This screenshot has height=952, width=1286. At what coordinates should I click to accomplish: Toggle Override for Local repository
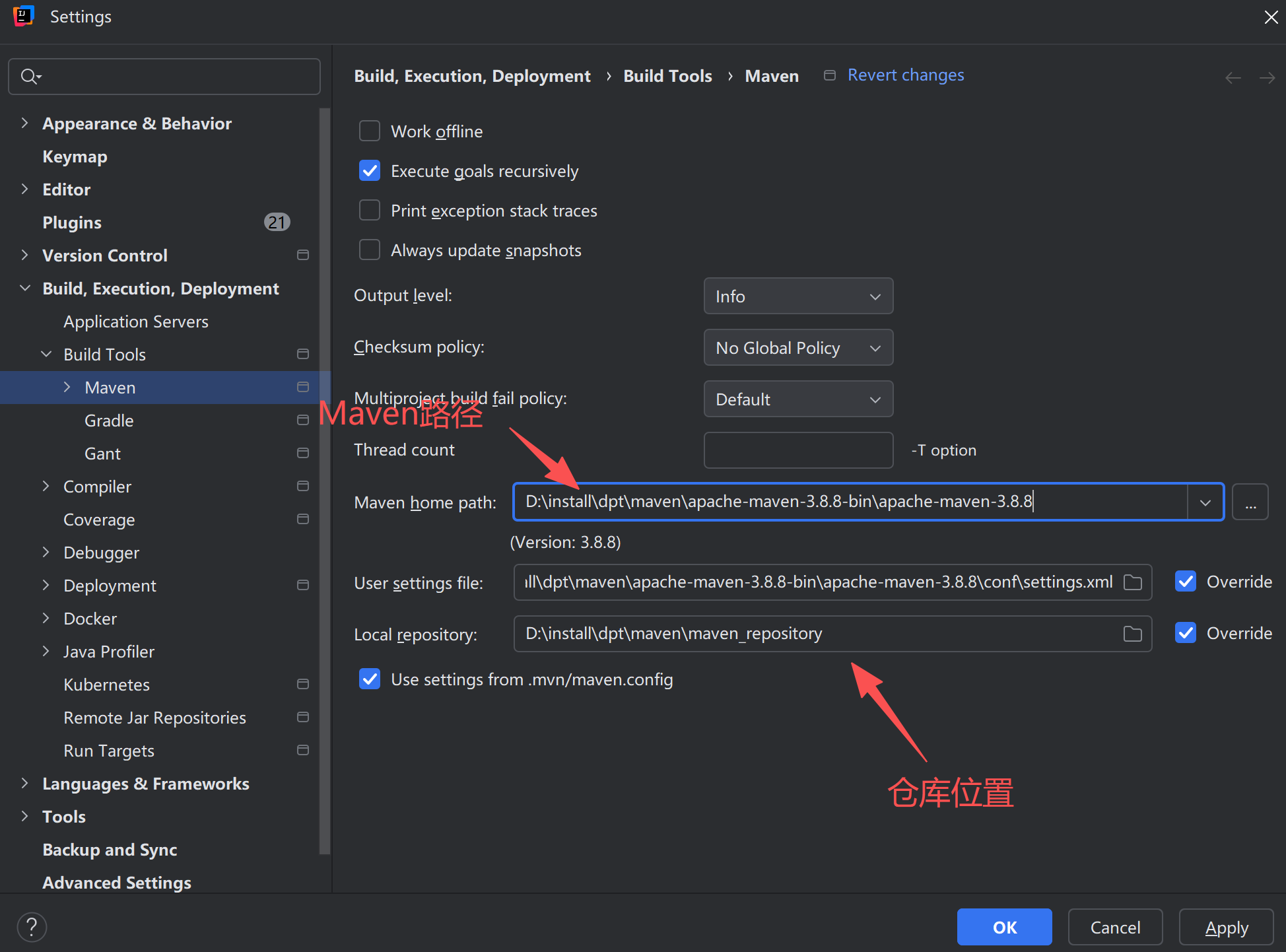(1186, 633)
